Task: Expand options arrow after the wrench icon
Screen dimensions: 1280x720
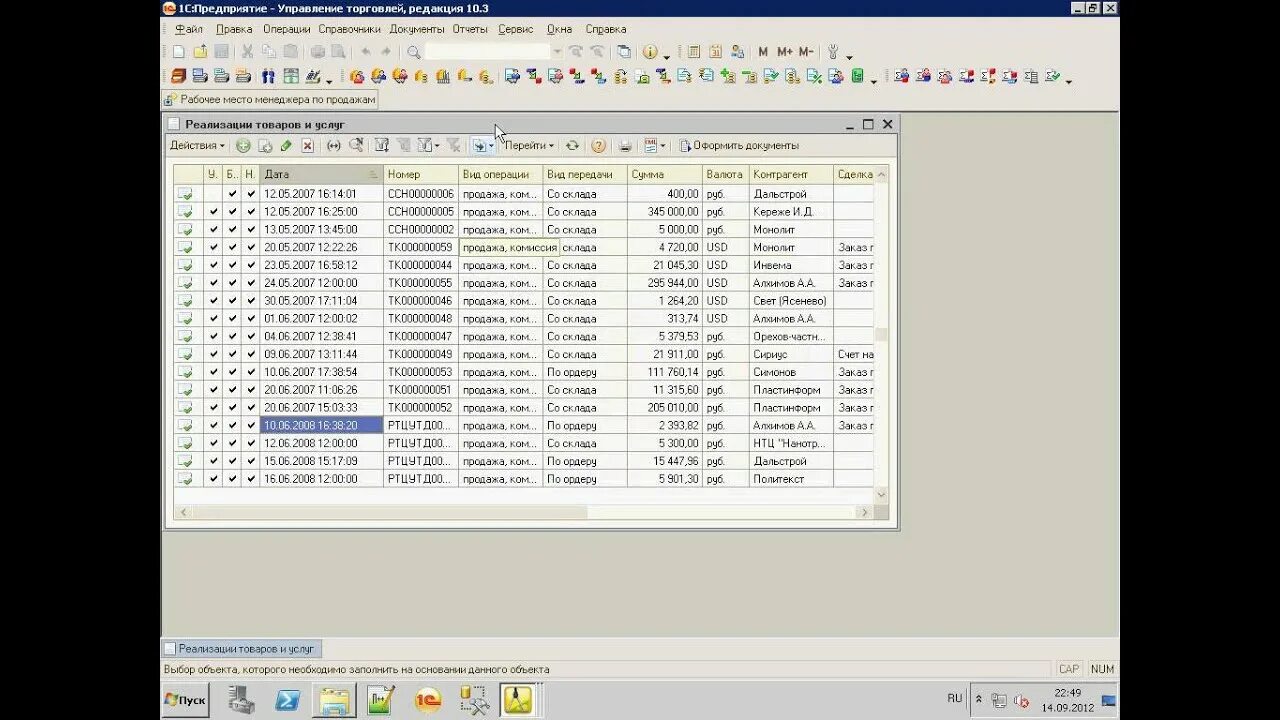Action: [850, 56]
